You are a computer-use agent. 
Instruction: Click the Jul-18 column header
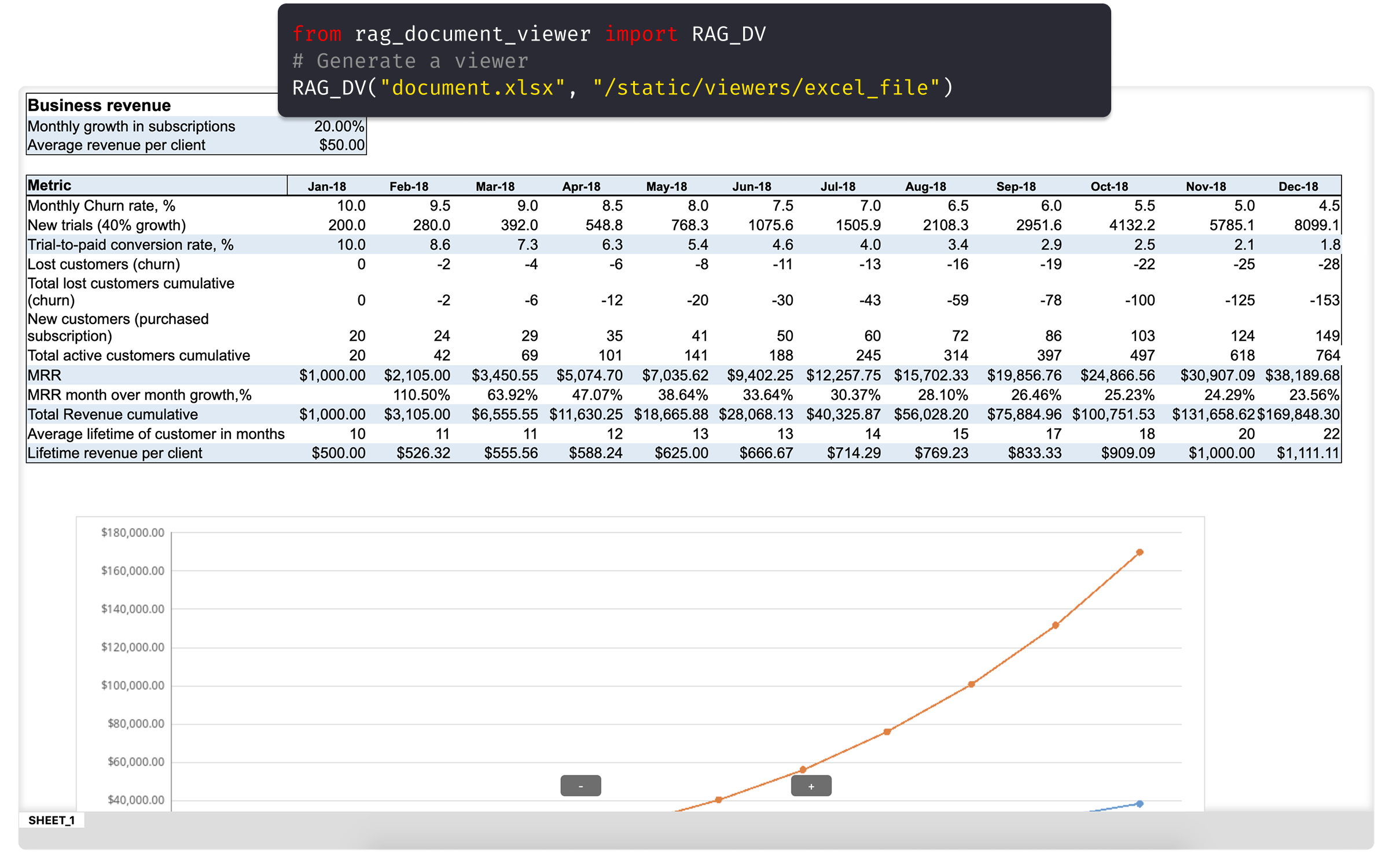[837, 186]
